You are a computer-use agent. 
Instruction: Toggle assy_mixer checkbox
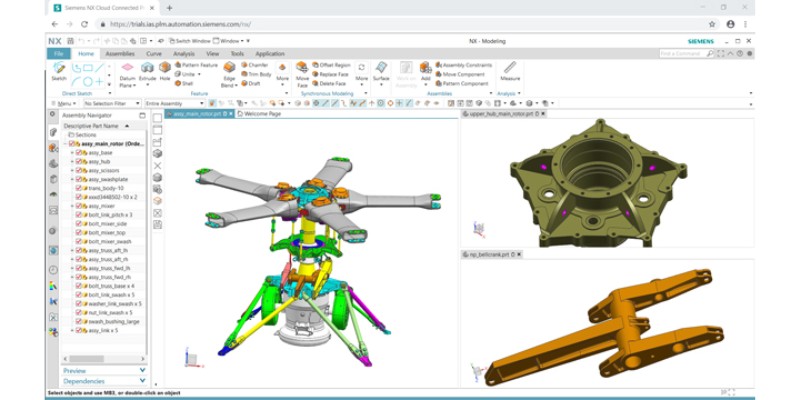click(x=79, y=206)
